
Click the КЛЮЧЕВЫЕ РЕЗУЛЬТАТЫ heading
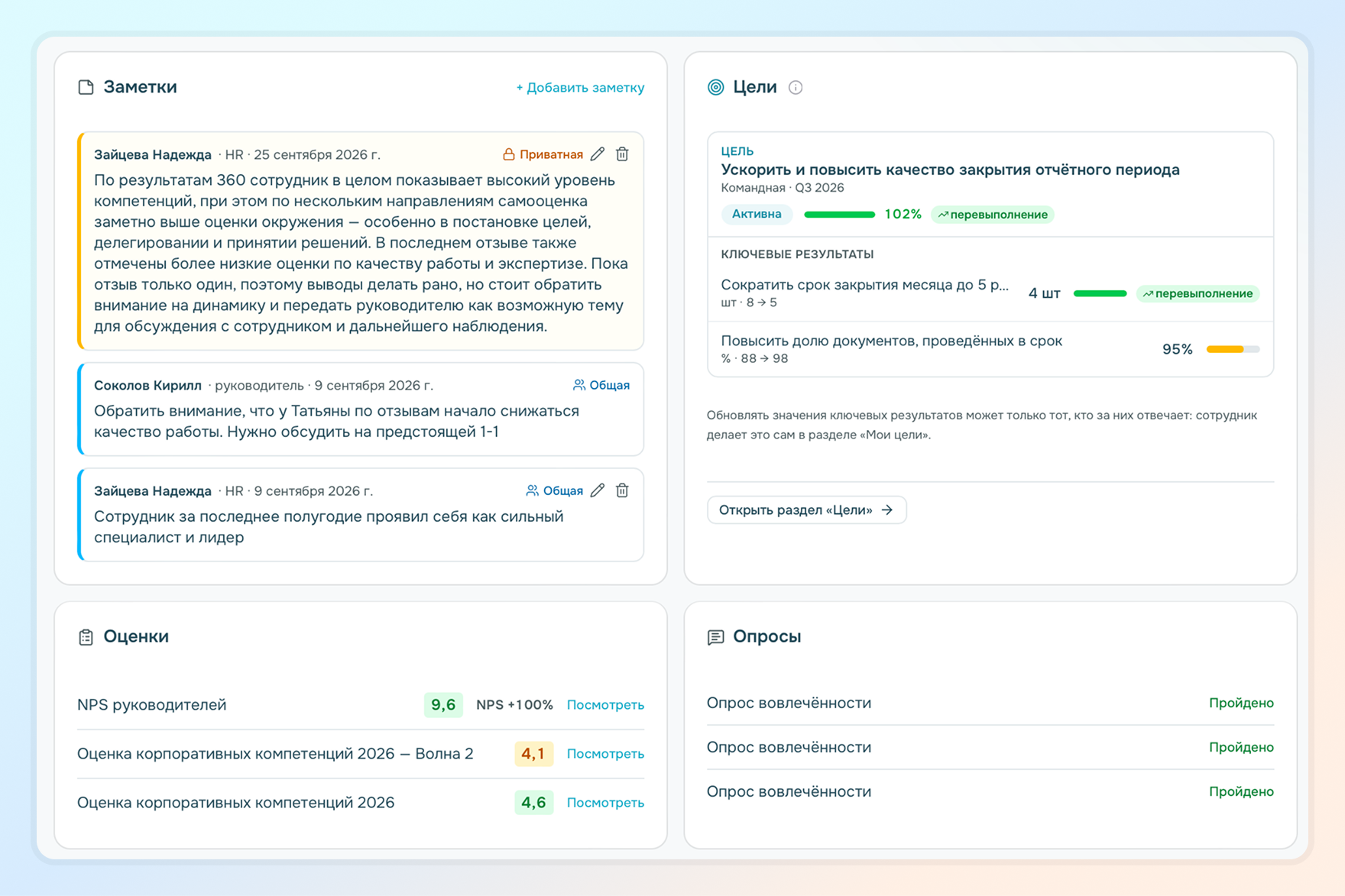tap(797, 254)
